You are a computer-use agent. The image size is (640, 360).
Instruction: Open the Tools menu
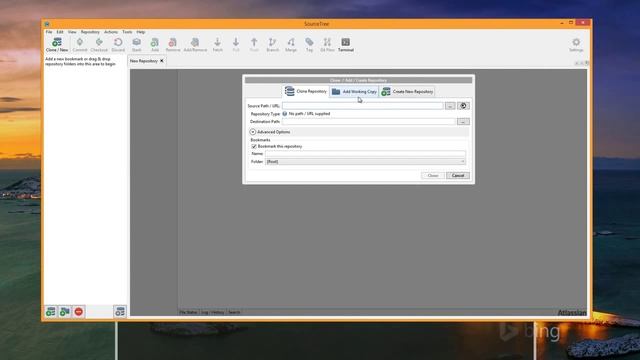[x=127, y=32]
